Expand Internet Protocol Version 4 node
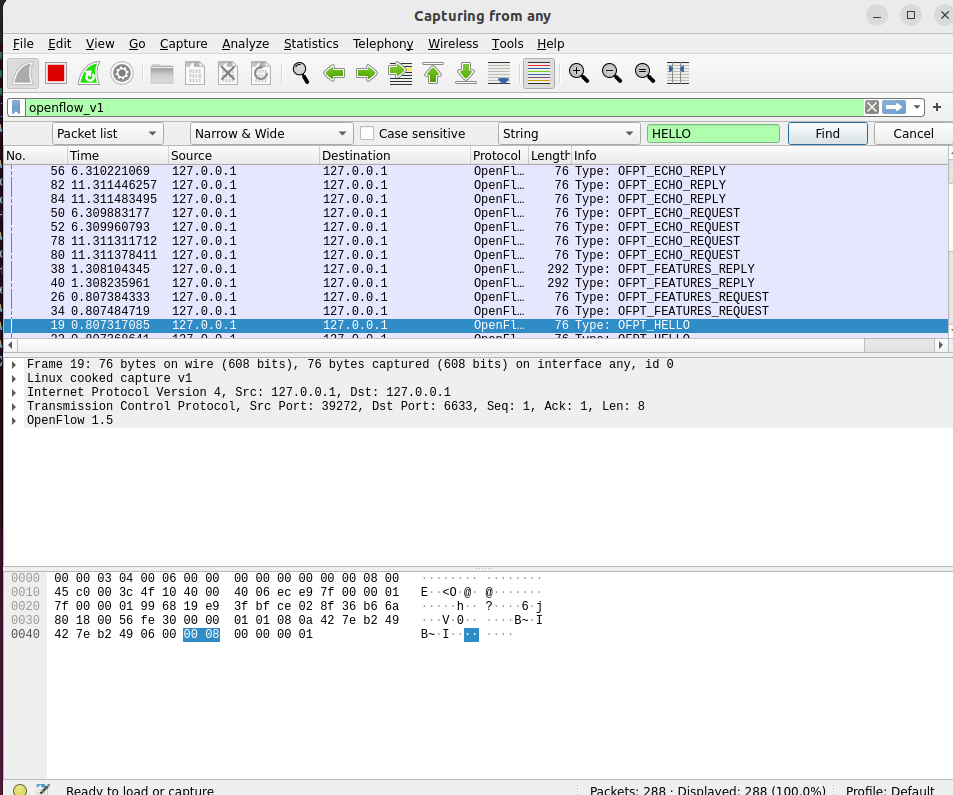 pyautogui.click(x=13, y=393)
